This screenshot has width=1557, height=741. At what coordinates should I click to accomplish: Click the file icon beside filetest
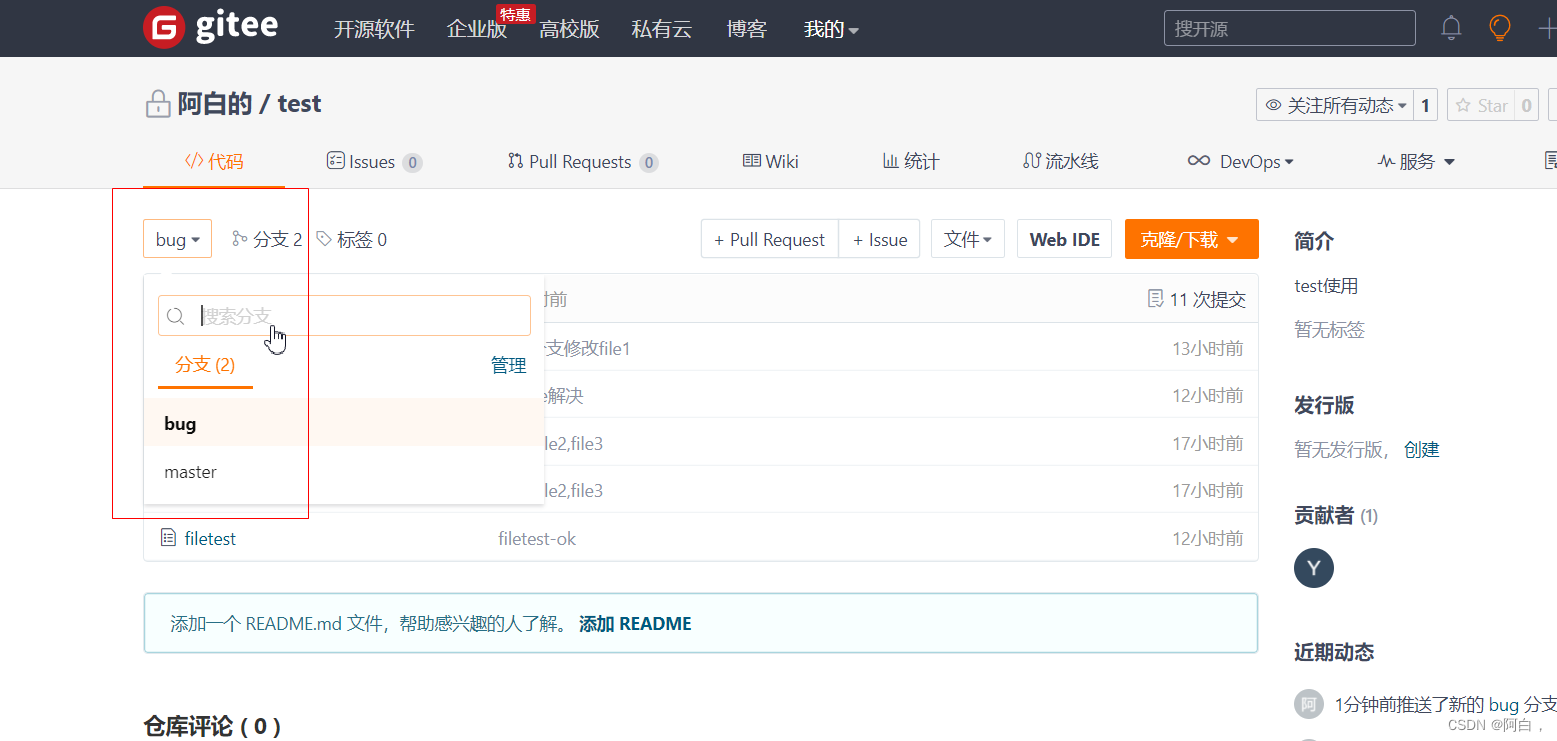(169, 538)
